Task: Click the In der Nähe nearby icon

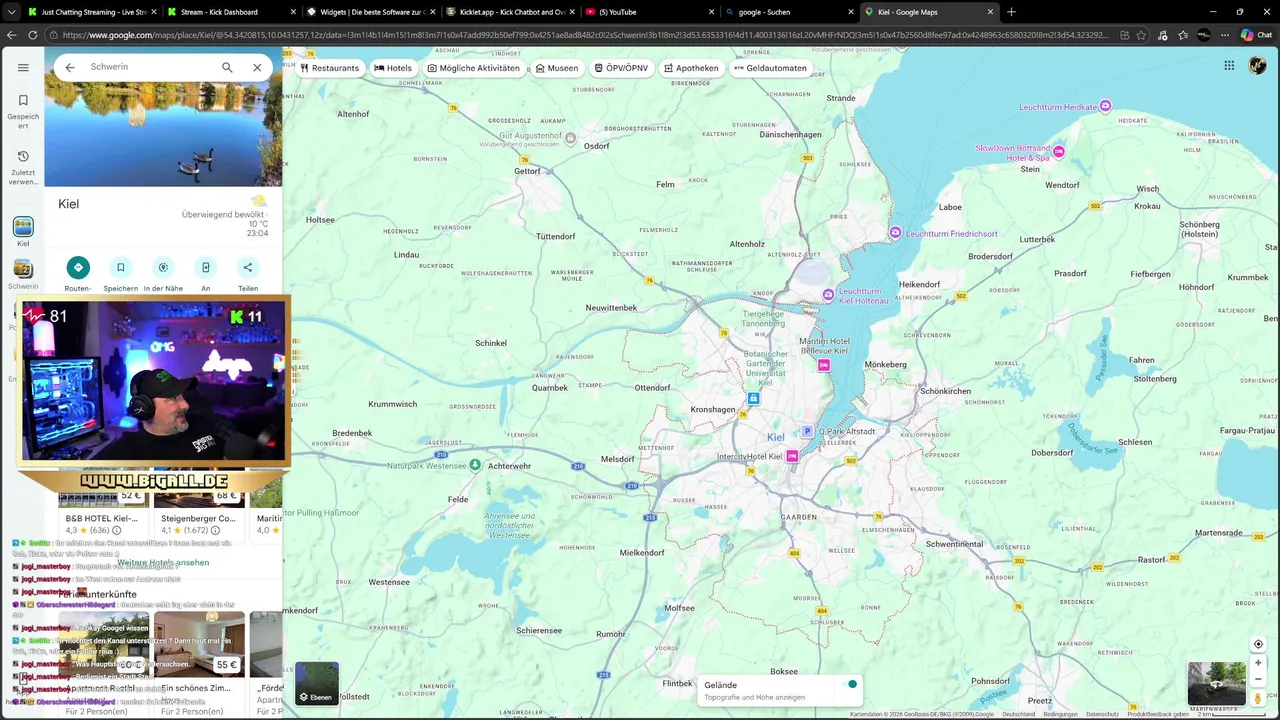Action: point(163,267)
